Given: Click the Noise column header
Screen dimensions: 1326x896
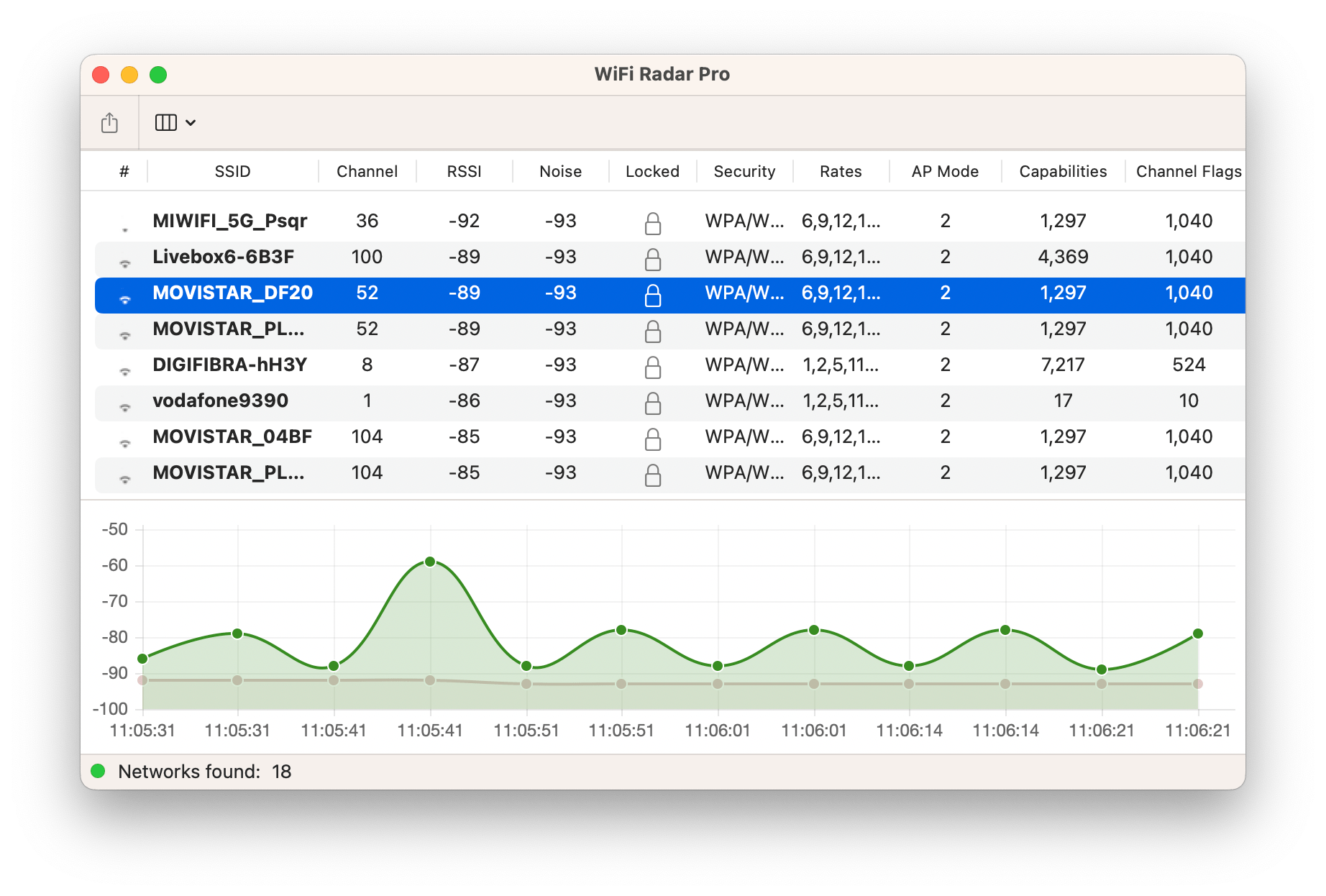Looking at the screenshot, I should coord(559,171).
